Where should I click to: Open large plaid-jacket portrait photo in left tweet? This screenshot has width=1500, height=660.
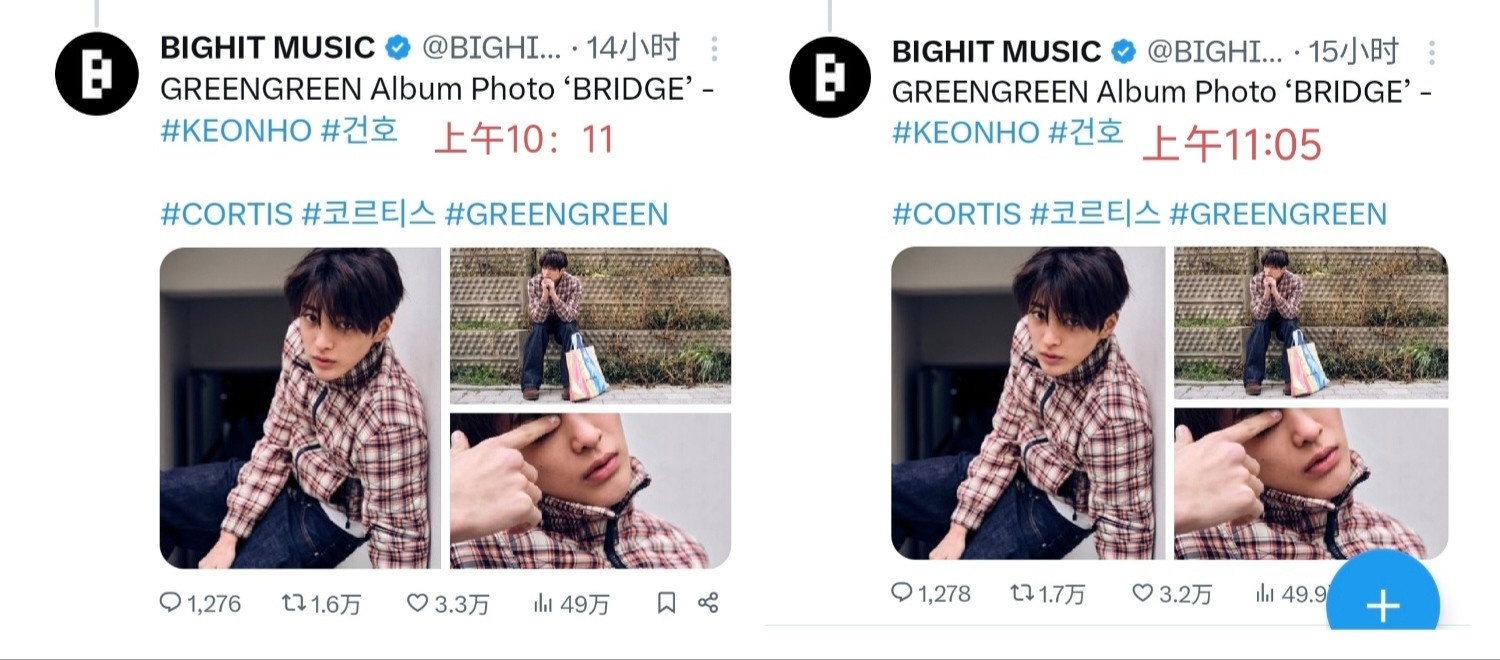(300, 408)
